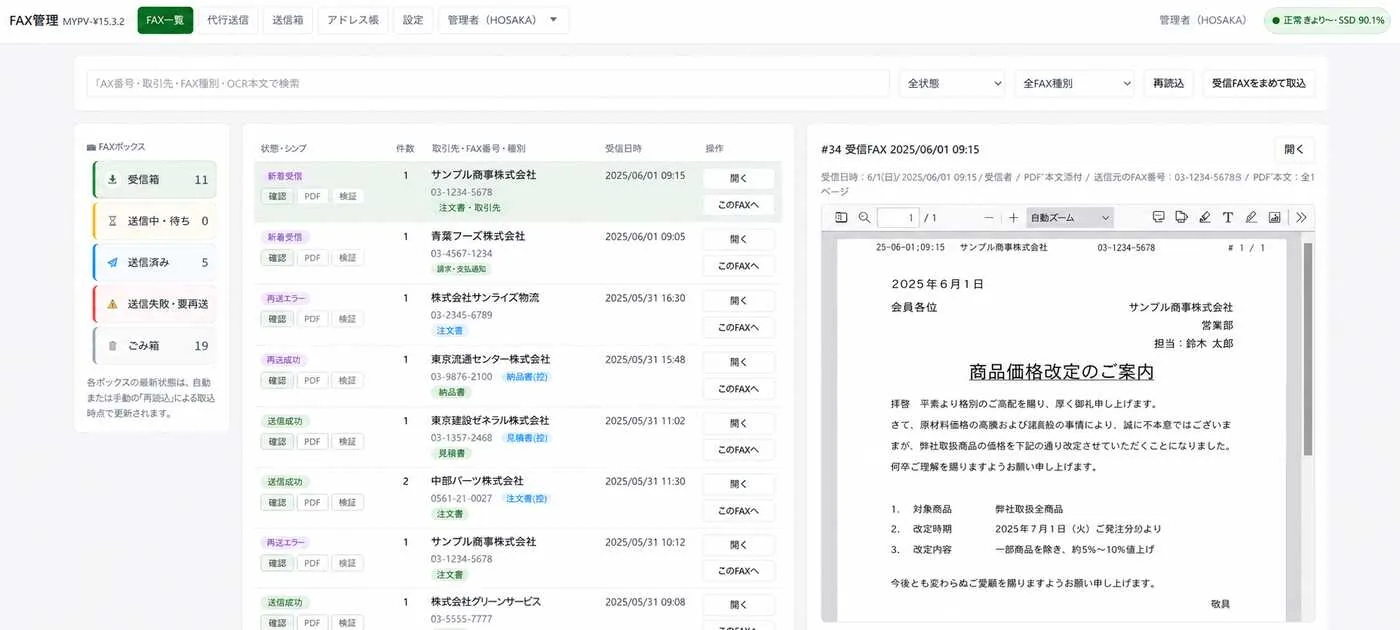
Task: Click 確認 for 中部パーツ株式会社 row
Action: pyautogui.click(x=277, y=502)
